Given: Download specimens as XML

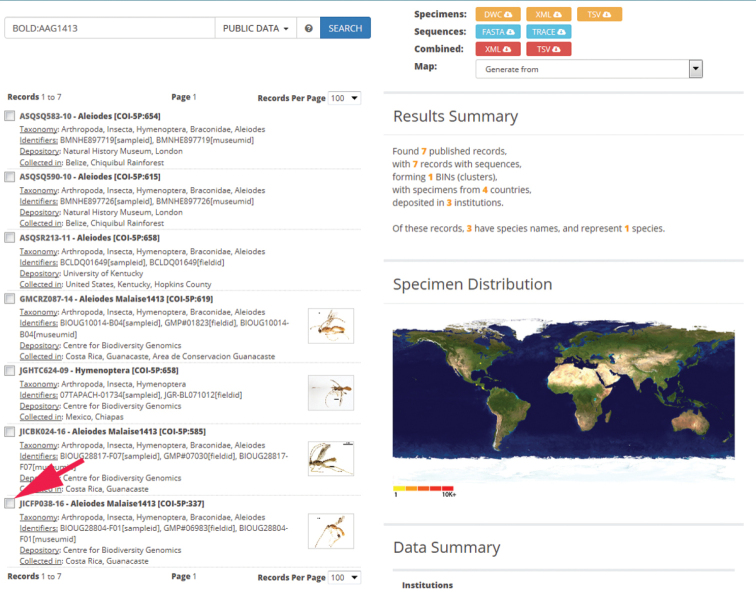Looking at the screenshot, I should coord(549,14).
